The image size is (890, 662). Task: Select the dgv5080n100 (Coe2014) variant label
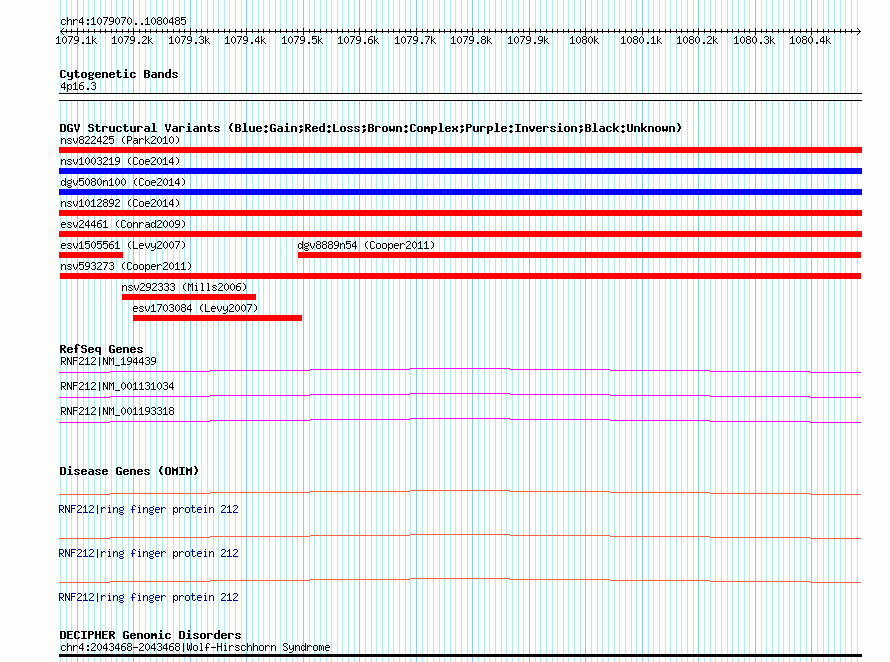(x=123, y=182)
